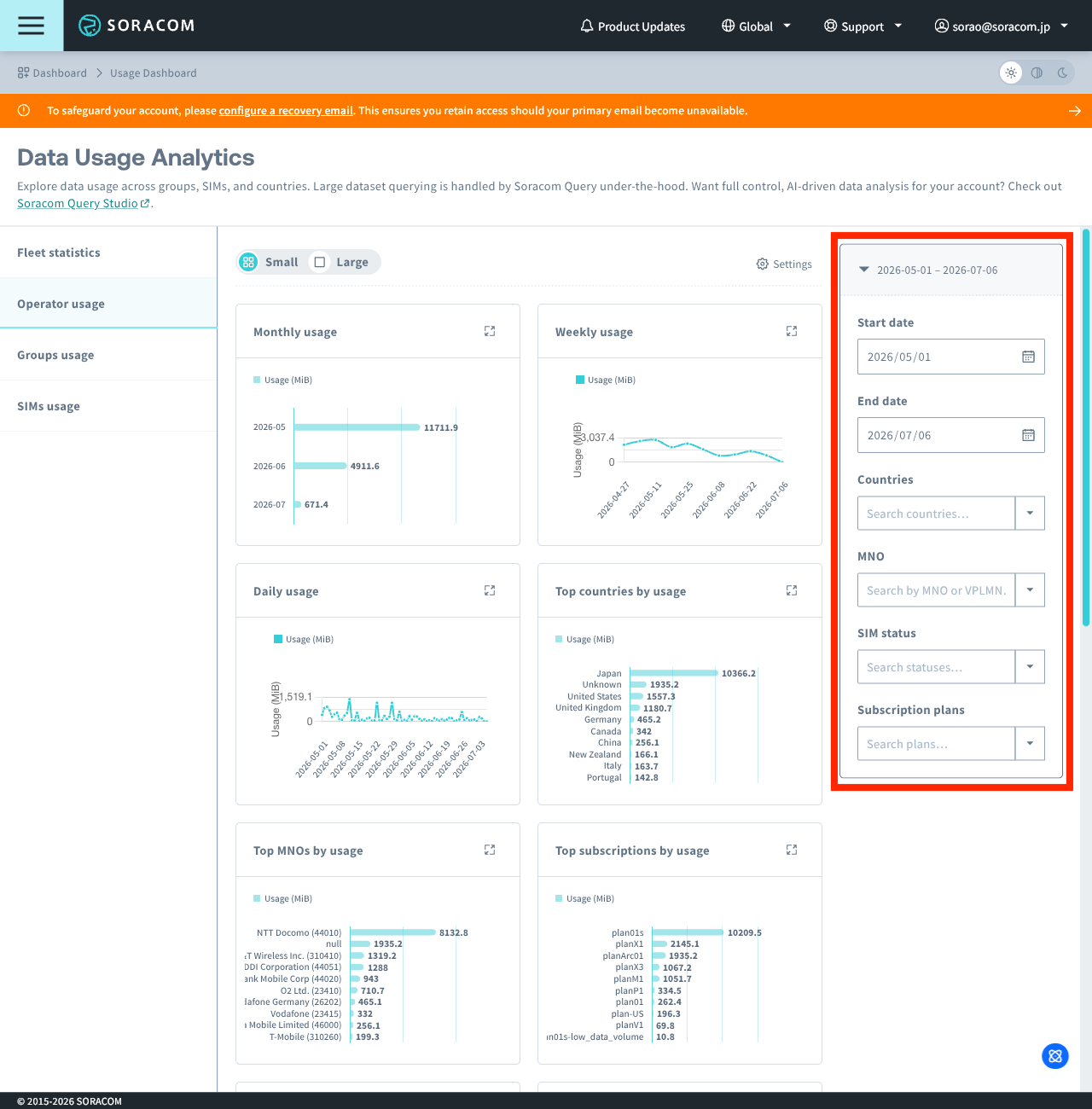
Task: Expand the Daily usage chart
Action: (x=490, y=590)
